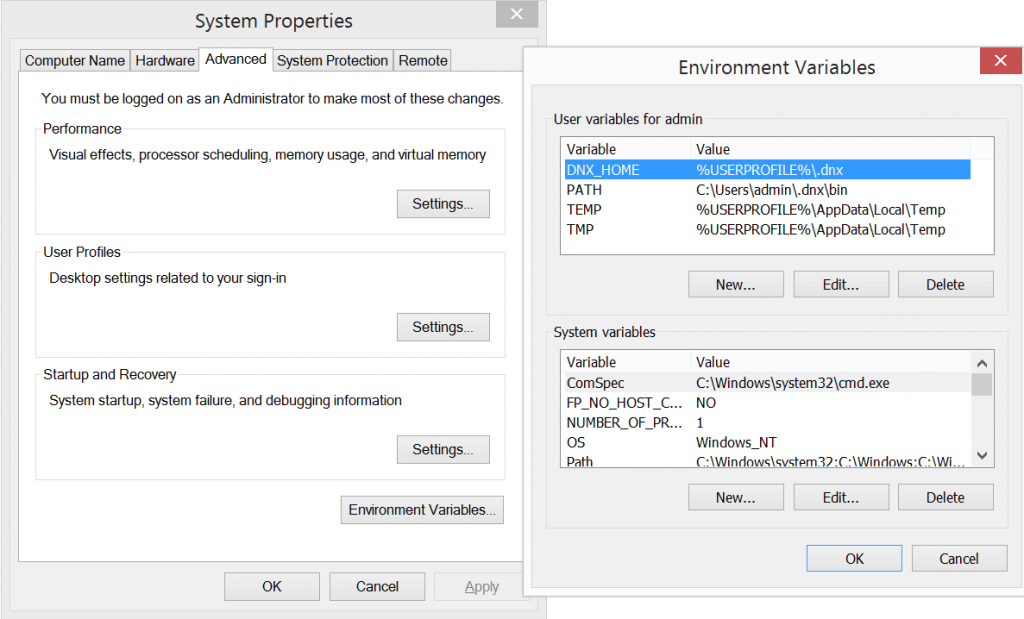Viewport: 1024px width, 619px height.
Task: Confirm Environment Variables with OK
Action: [854, 558]
